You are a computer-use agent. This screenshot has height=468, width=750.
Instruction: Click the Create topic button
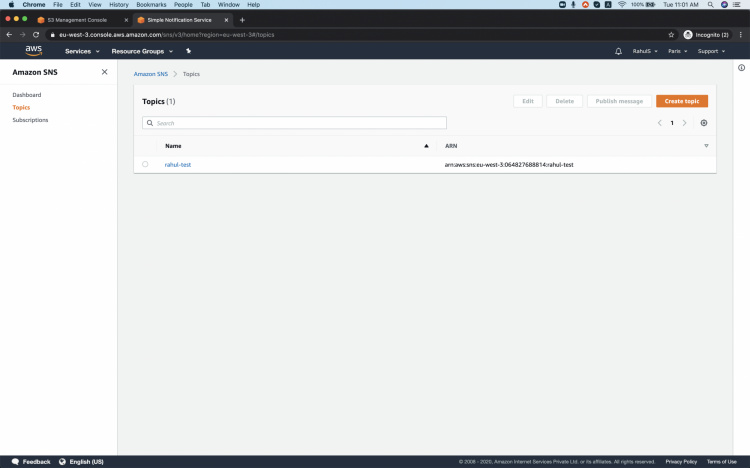coord(682,101)
